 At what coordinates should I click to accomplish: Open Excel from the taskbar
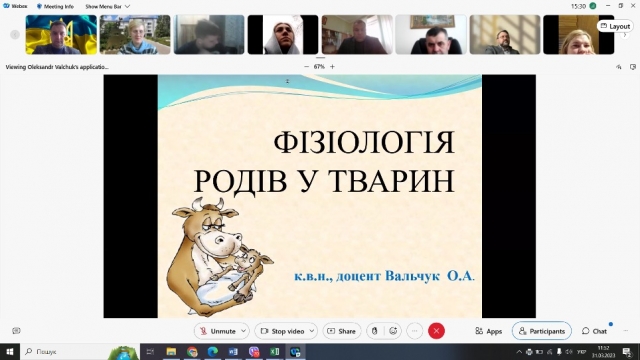click(x=275, y=351)
